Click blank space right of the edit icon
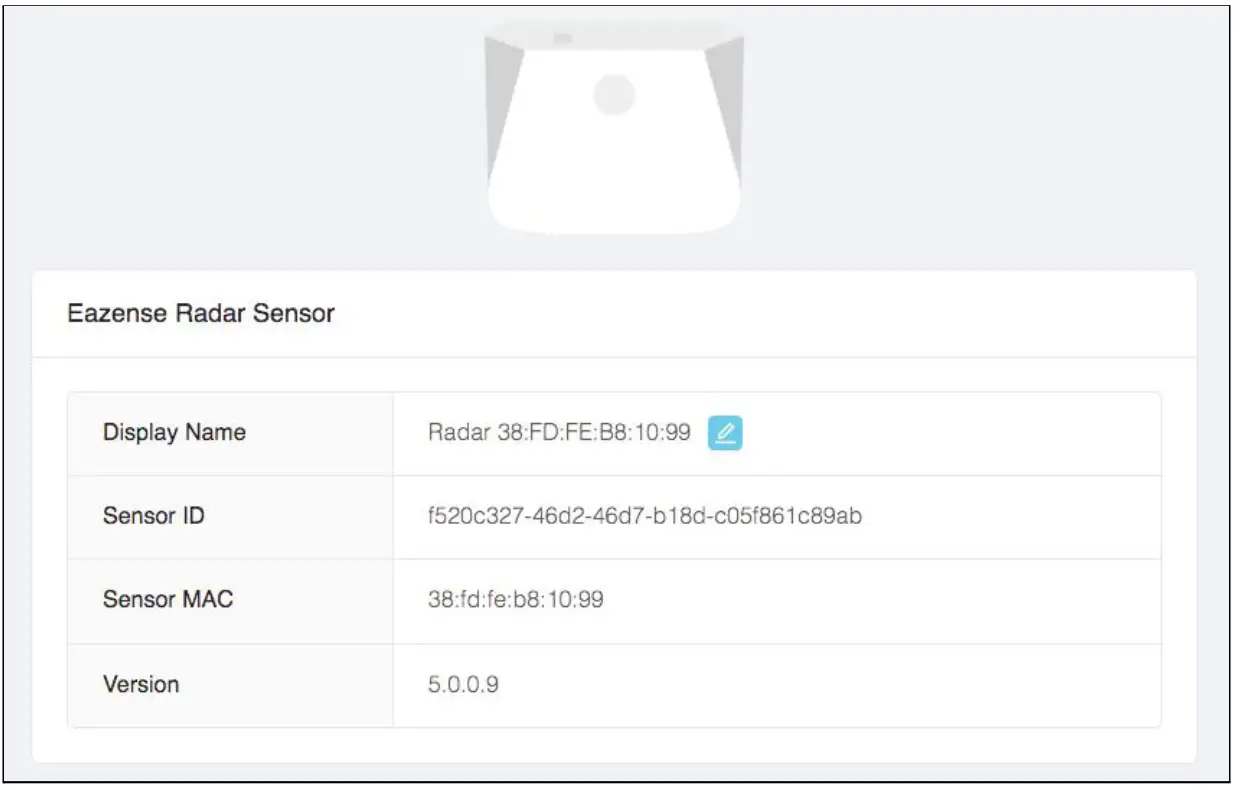 950,433
